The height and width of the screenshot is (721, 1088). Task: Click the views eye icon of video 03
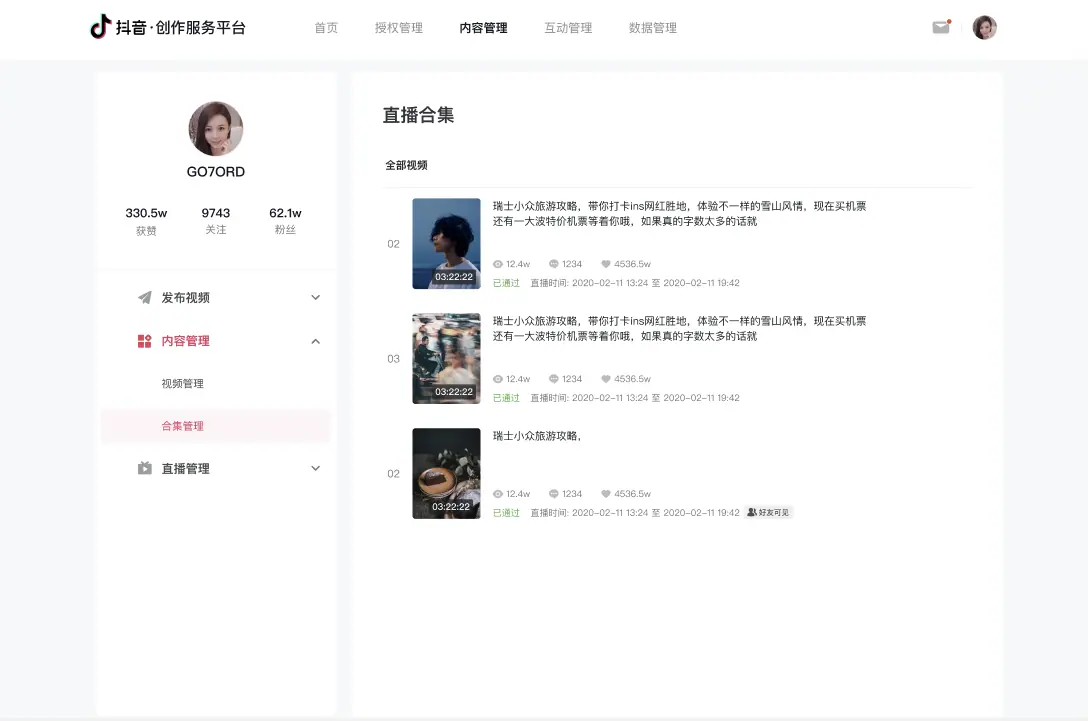pyautogui.click(x=498, y=379)
